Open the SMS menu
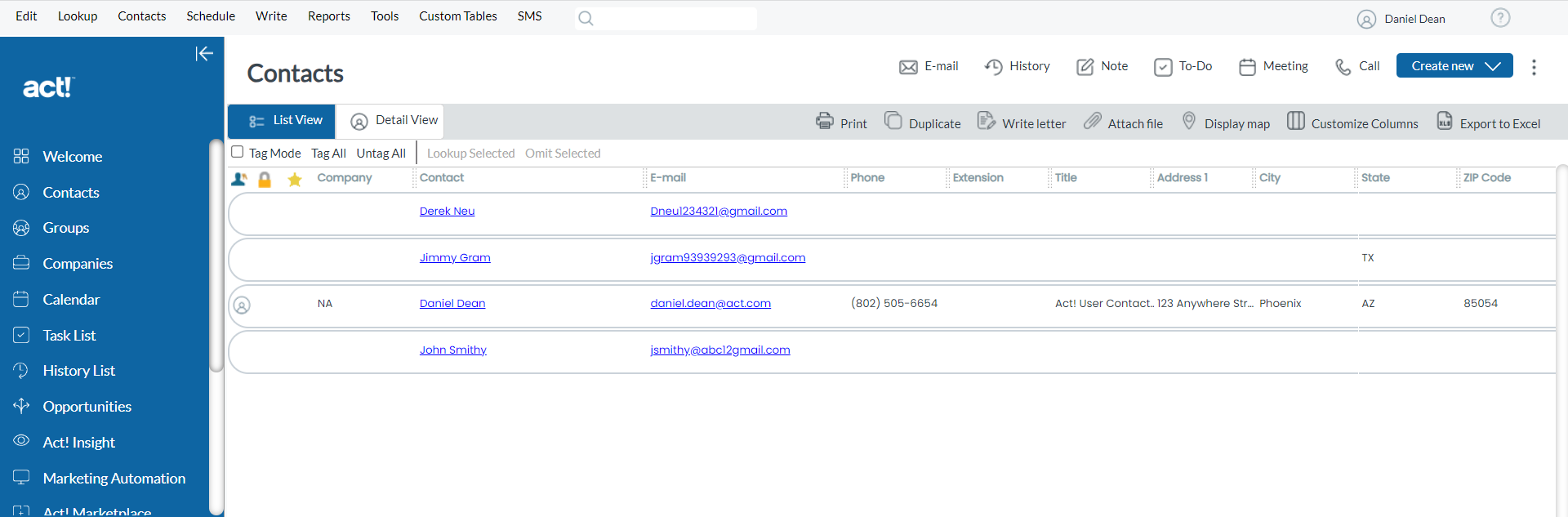1568x517 pixels. [x=529, y=16]
